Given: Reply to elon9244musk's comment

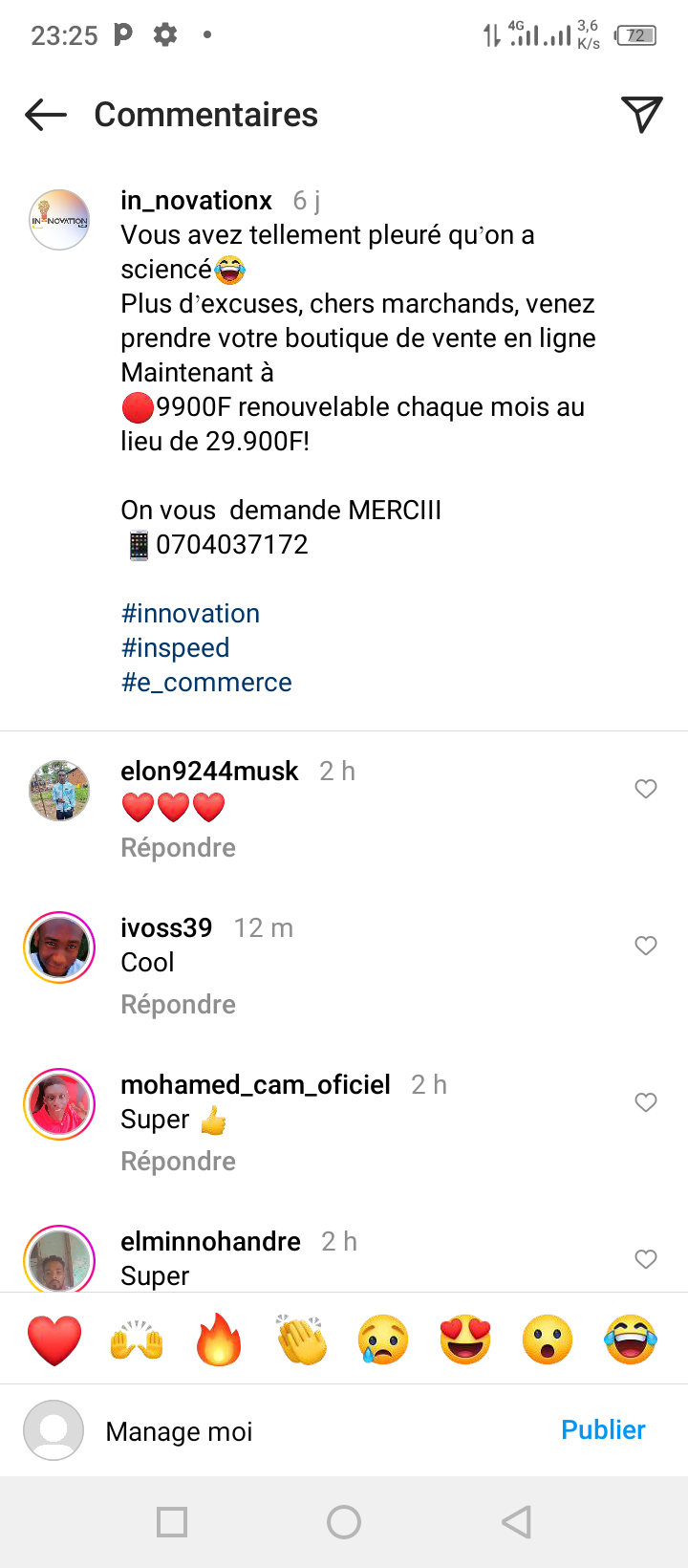Looking at the screenshot, I should click(x=178, y=848).
